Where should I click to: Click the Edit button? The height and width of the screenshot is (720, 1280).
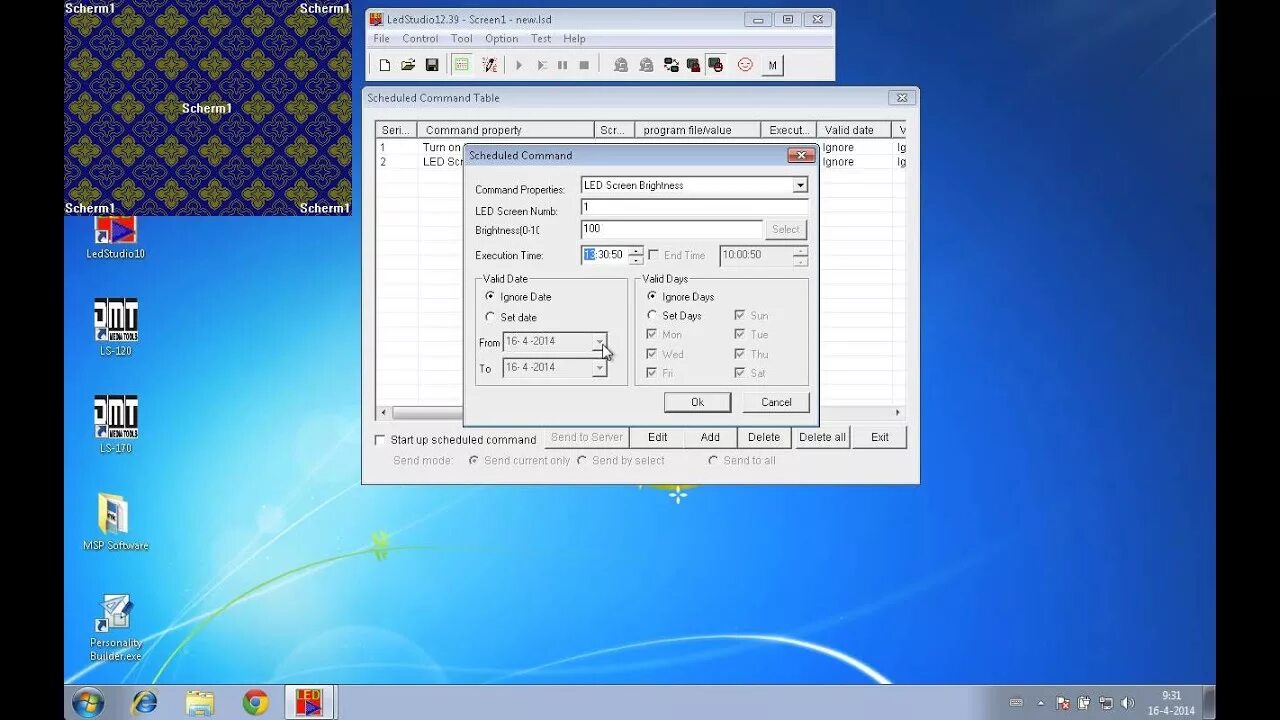point(657,437)
